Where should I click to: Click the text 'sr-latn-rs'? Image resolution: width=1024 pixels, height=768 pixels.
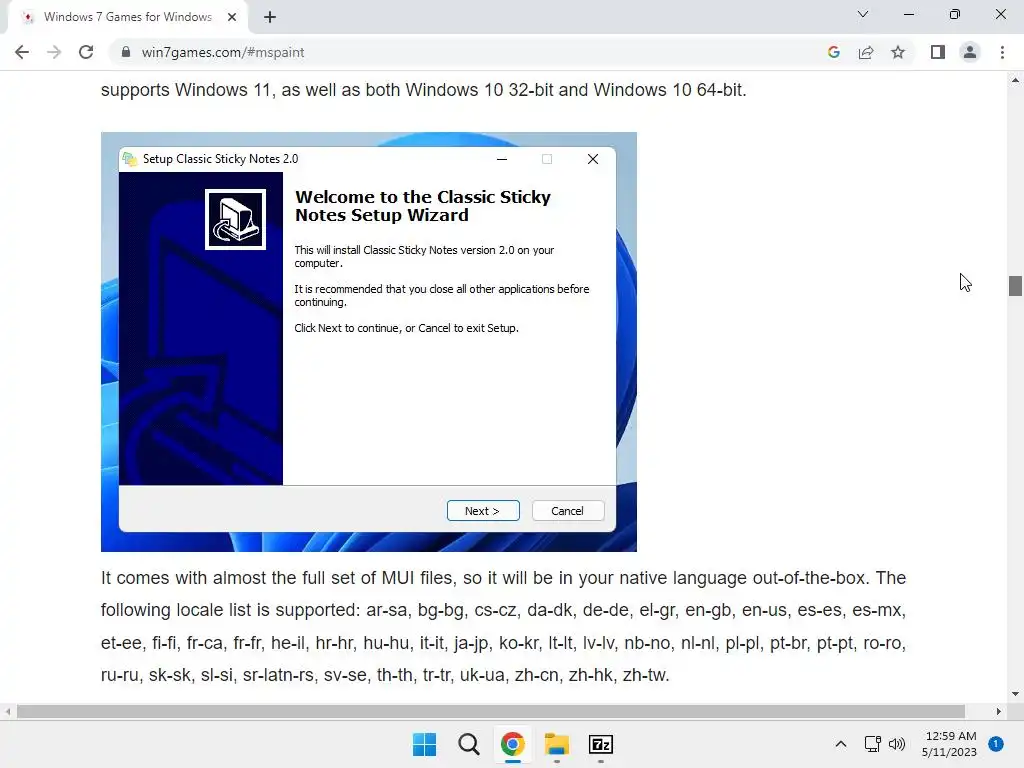point(278,675)
